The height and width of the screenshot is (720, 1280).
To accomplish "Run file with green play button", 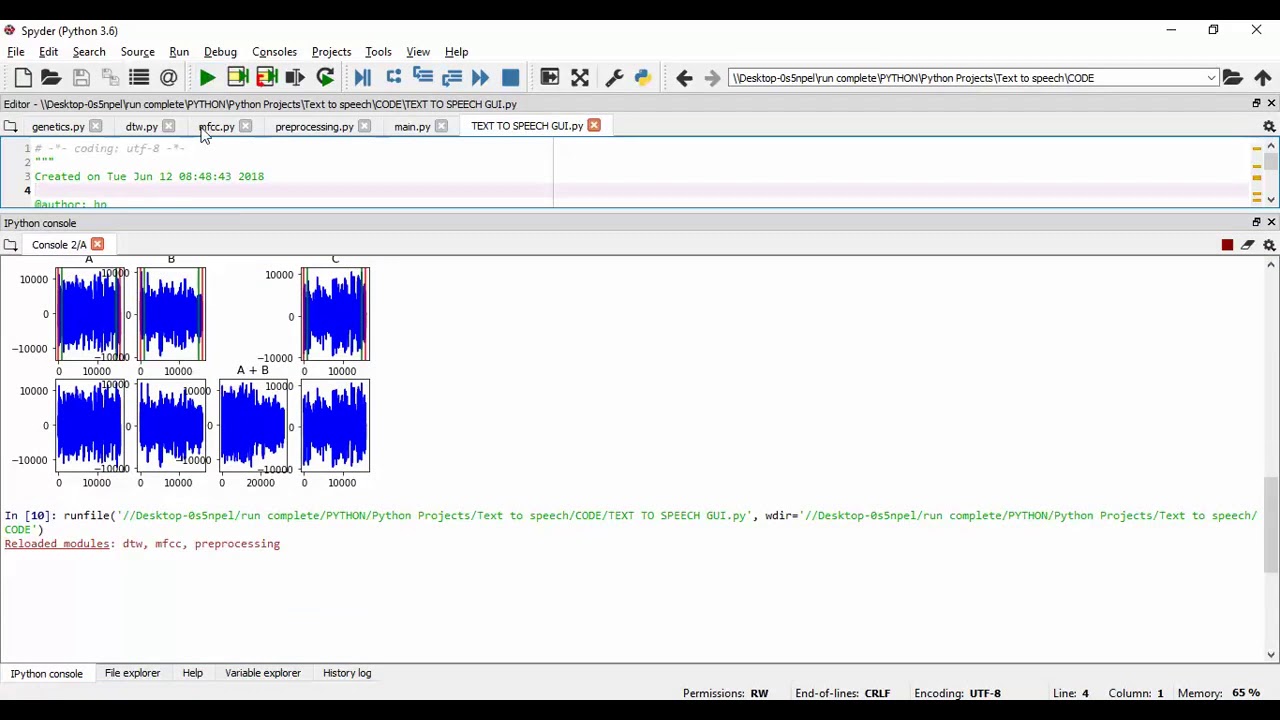I will point(207,78).
